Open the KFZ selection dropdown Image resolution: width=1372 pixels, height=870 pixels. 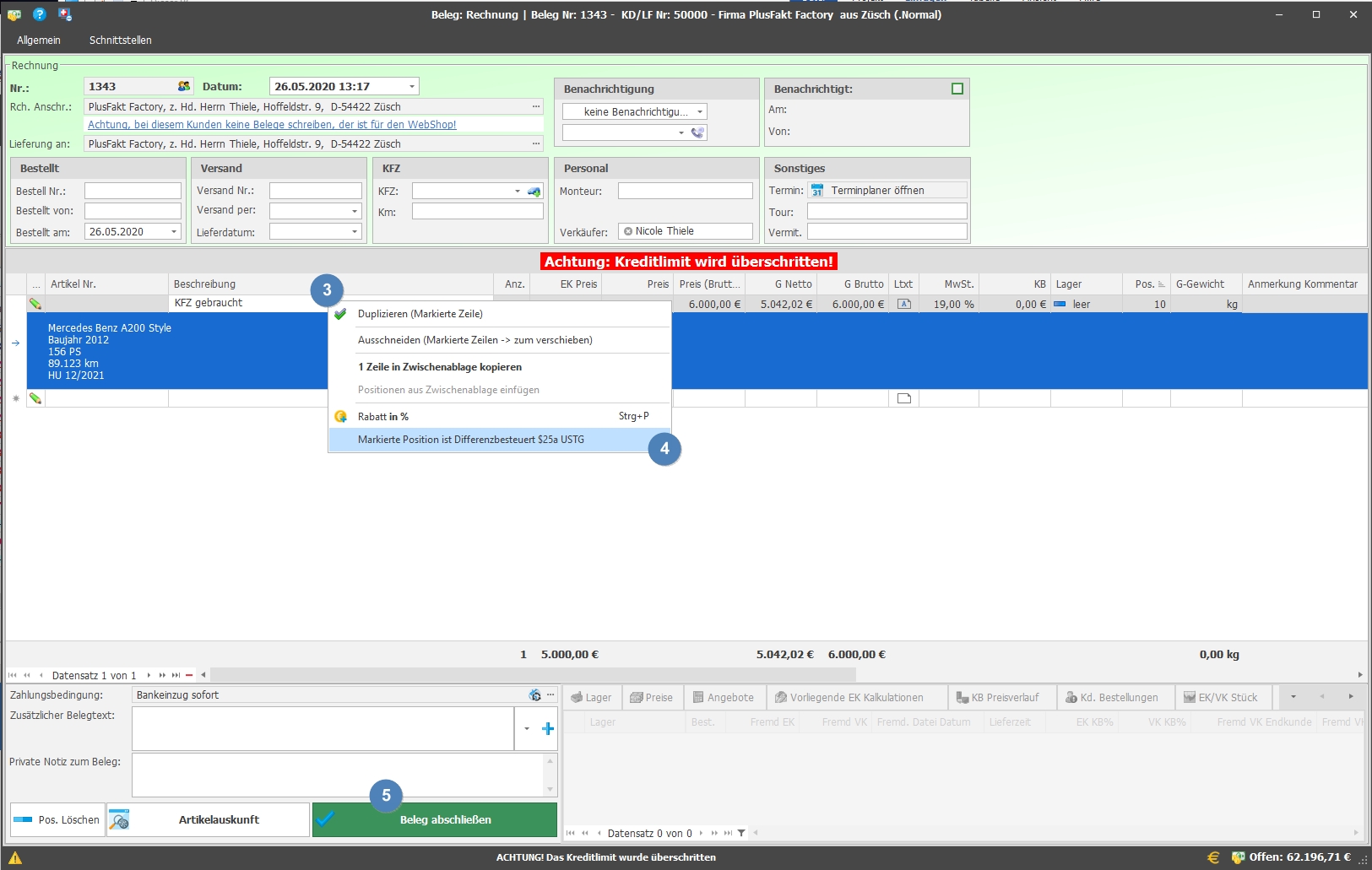click(518, 192)
